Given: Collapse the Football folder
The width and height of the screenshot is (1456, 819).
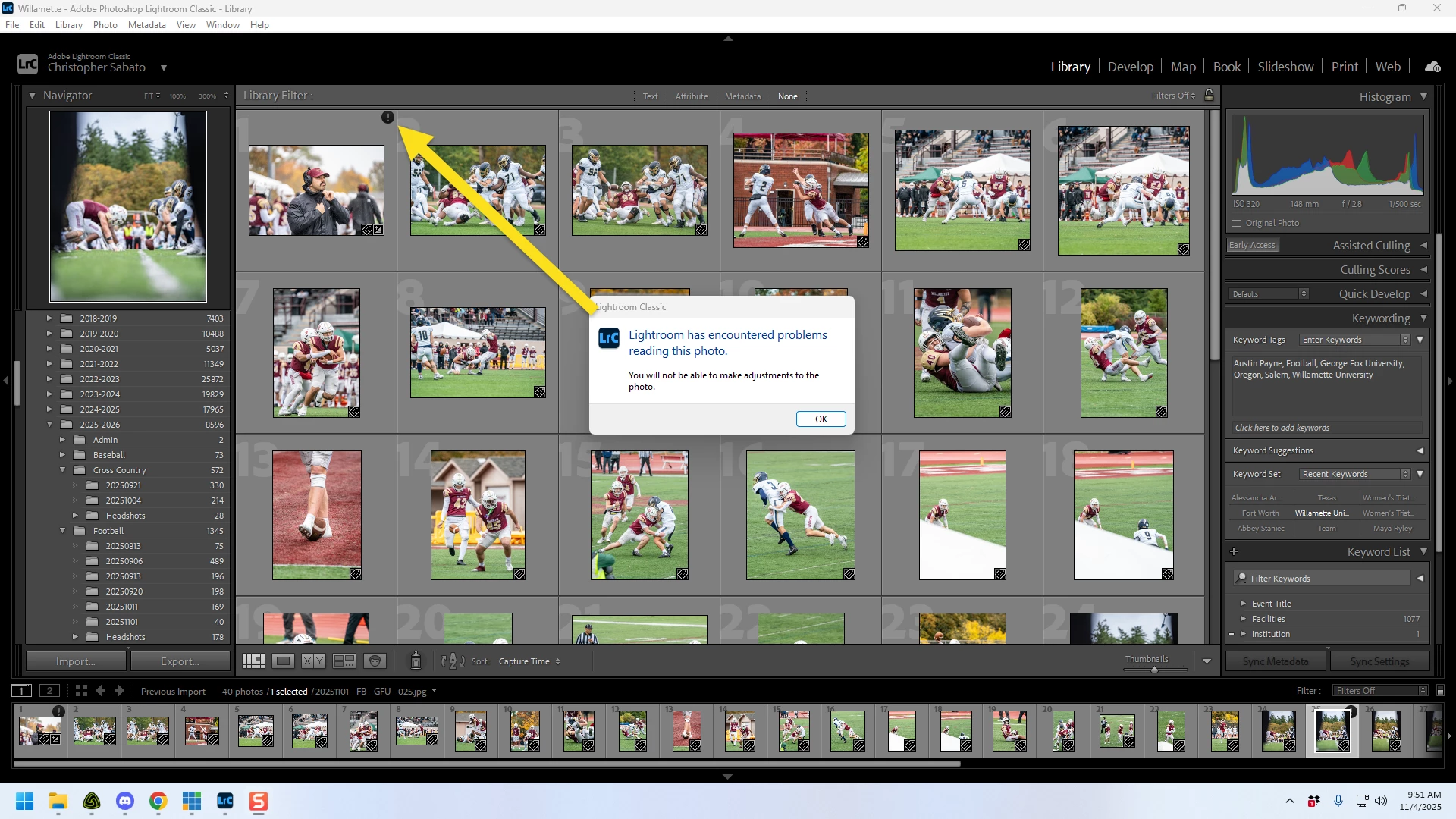Looking at the screenshot, I should 62,531.
